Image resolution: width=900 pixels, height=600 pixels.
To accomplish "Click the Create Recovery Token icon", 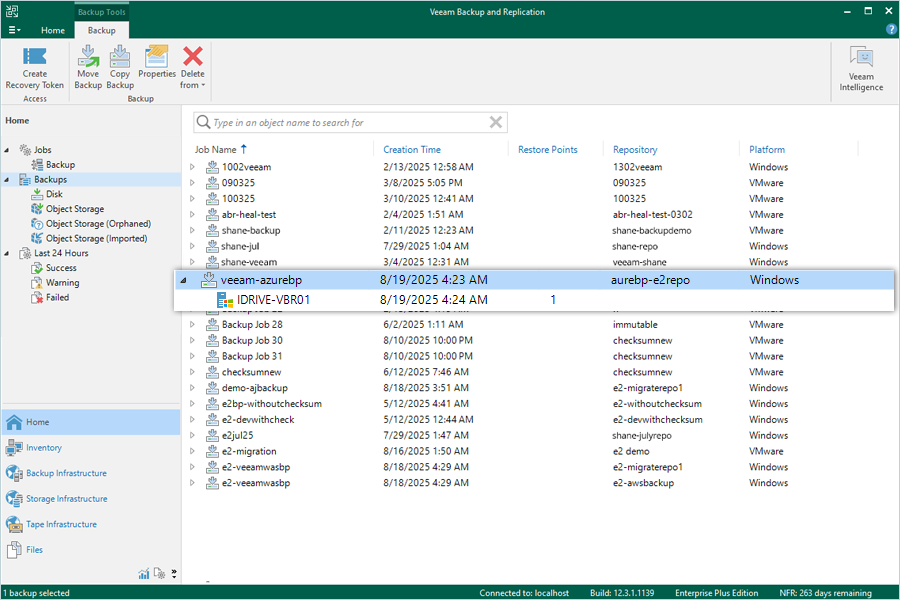I will pyautogui.click(x=34, y=56).
